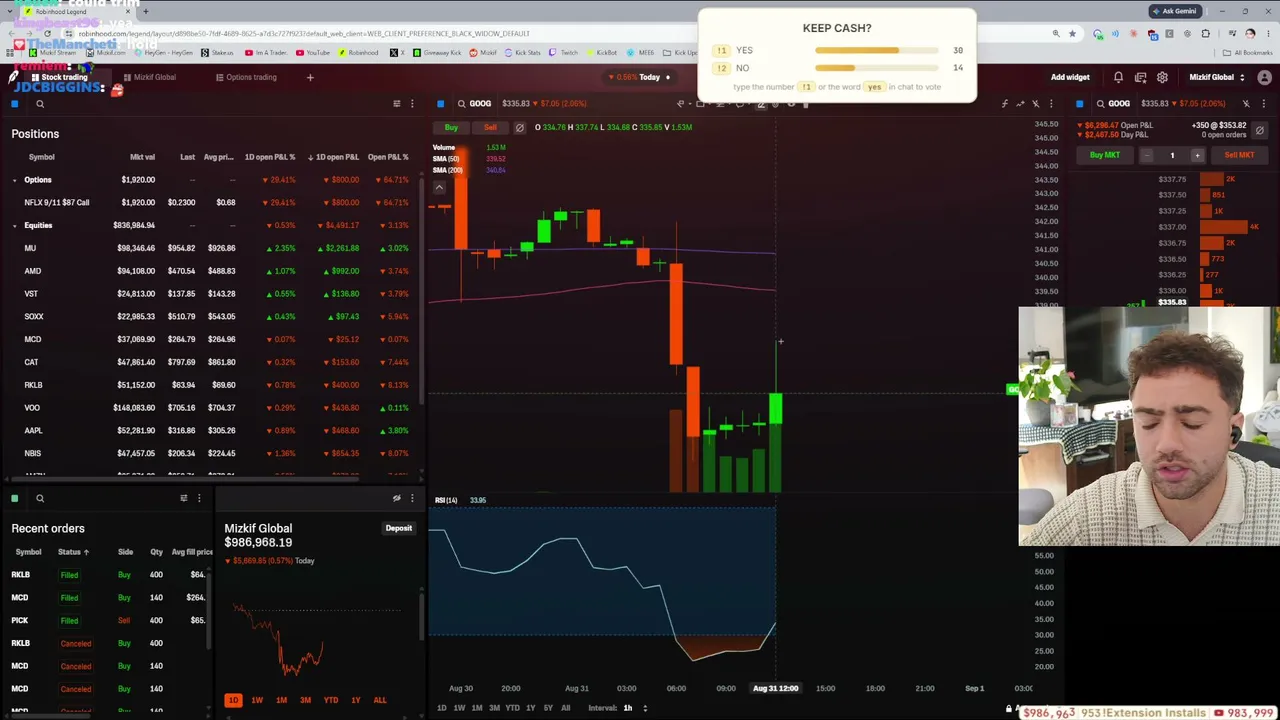Select the 1W range on account chart
This screenshot has width=1280, height=720.
tap(257, 700)
